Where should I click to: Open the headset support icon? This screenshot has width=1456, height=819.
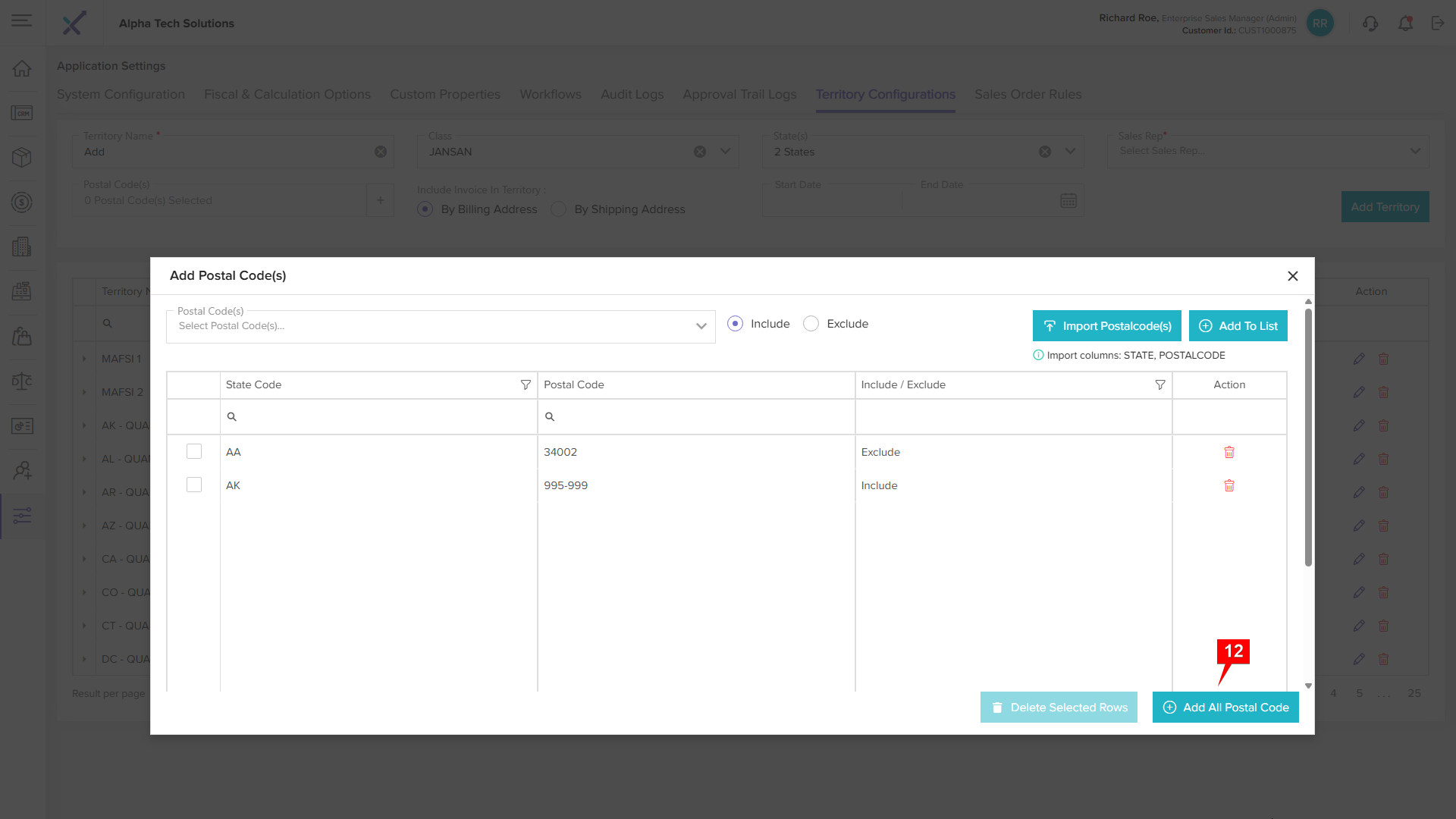1370,24
